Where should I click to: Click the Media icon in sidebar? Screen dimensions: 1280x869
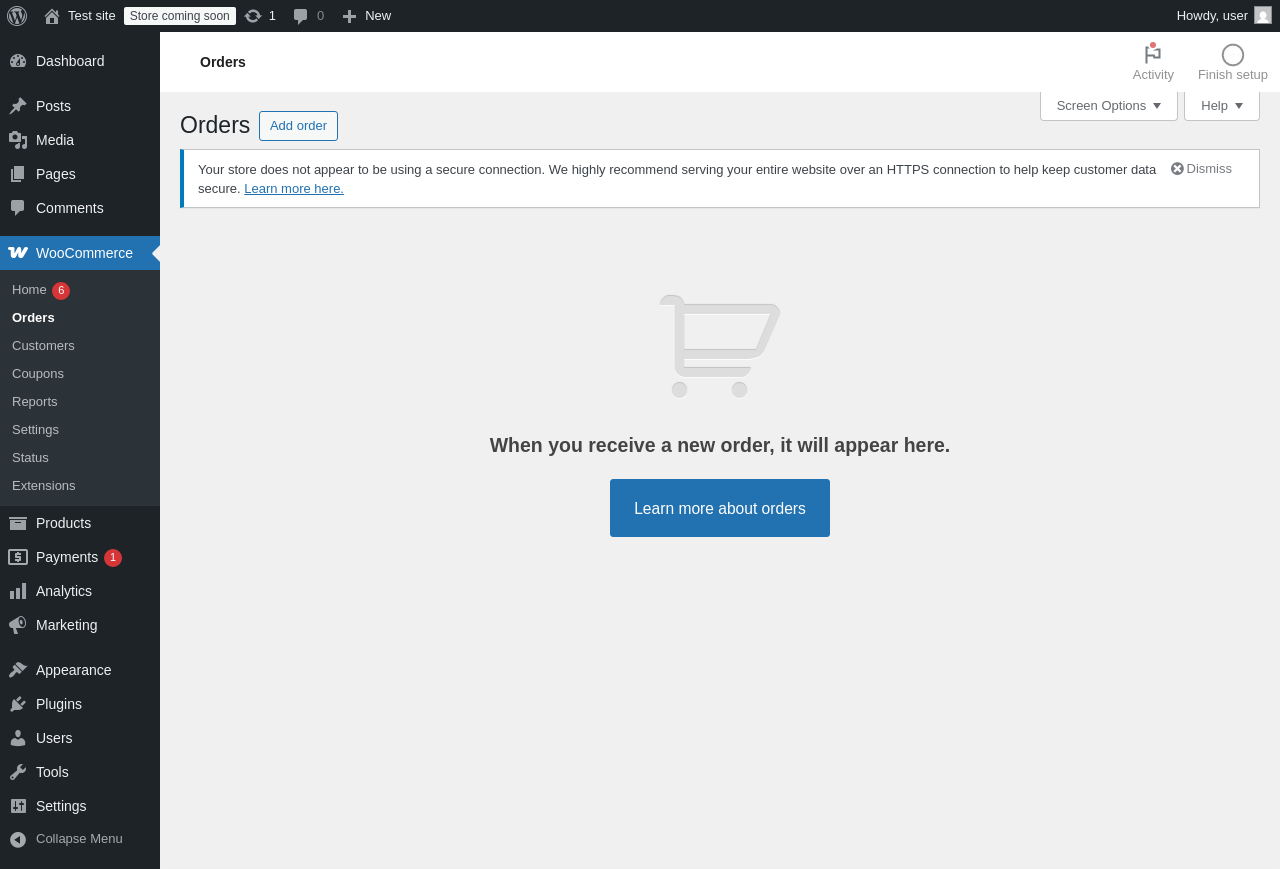18,140
